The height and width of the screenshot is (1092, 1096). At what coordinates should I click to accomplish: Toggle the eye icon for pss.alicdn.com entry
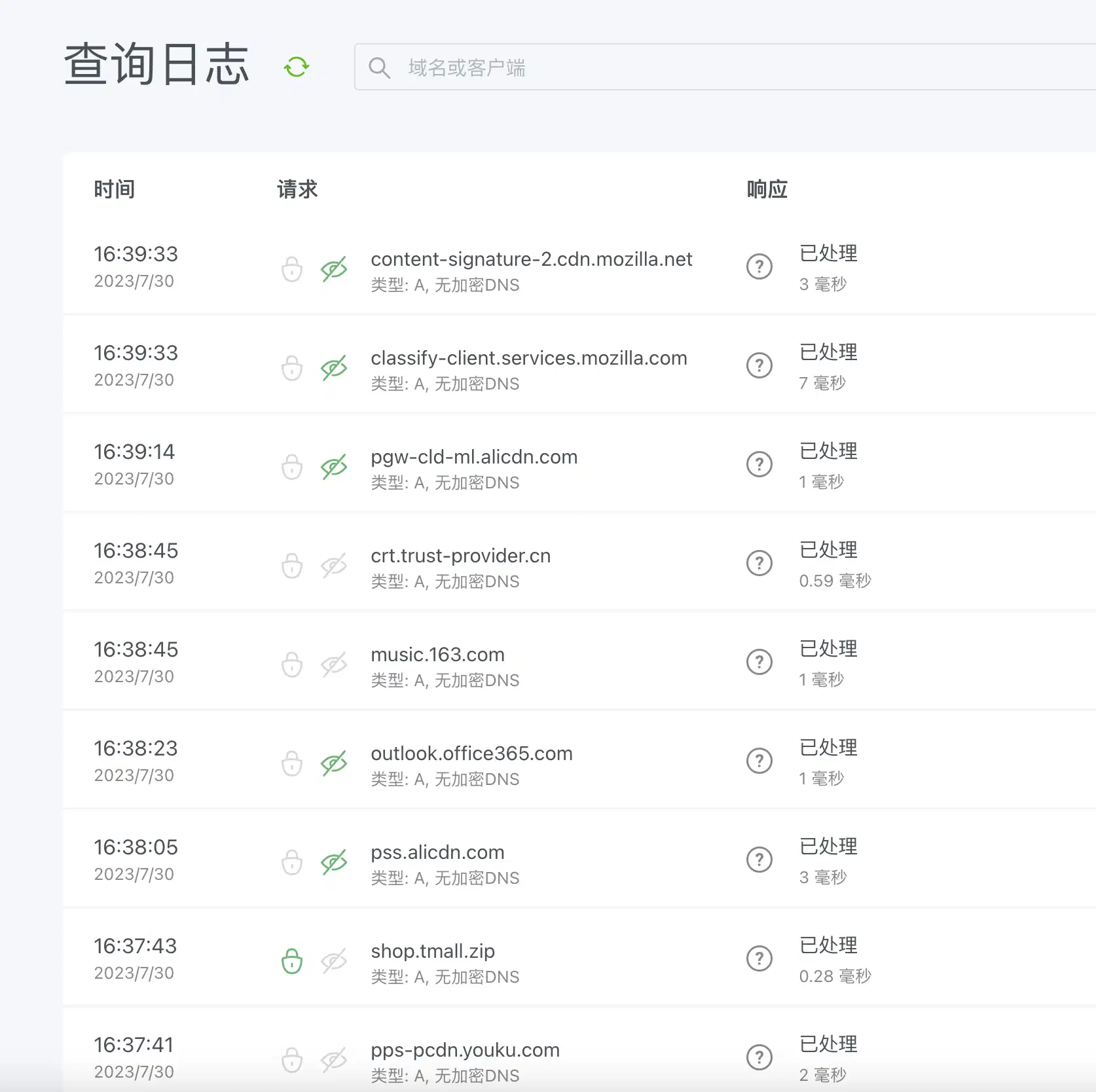point(334,862)
